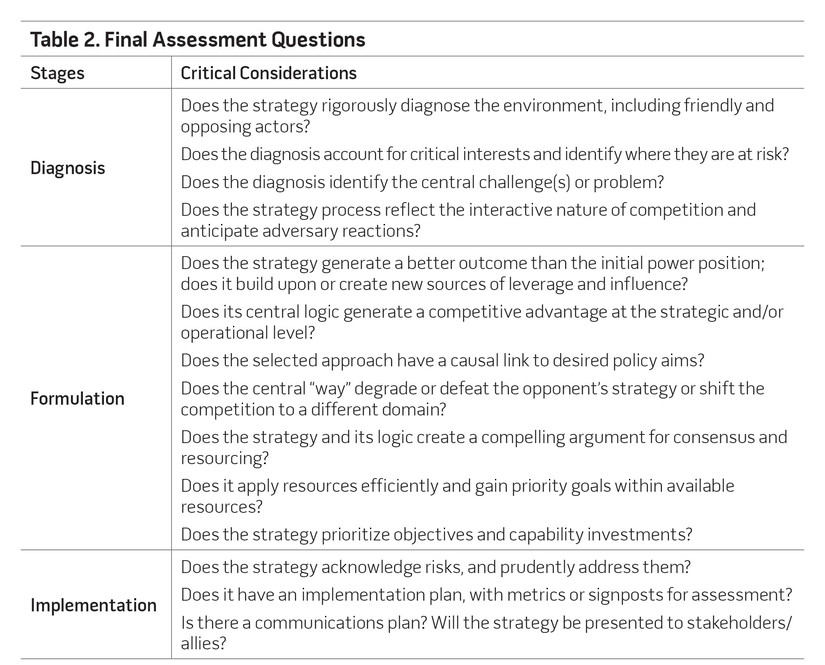Select the acknowledge risks question
Image resolution: width=825 pixels, height=665 pixels.
pyautogui.click(x=435, y=567)
